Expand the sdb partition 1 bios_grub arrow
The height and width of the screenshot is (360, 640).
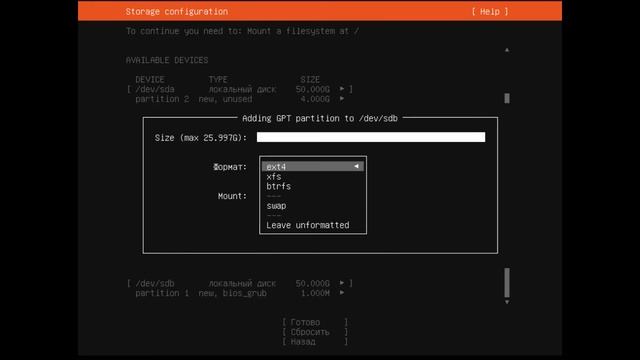pyautogui.click(x=342, y=293)
